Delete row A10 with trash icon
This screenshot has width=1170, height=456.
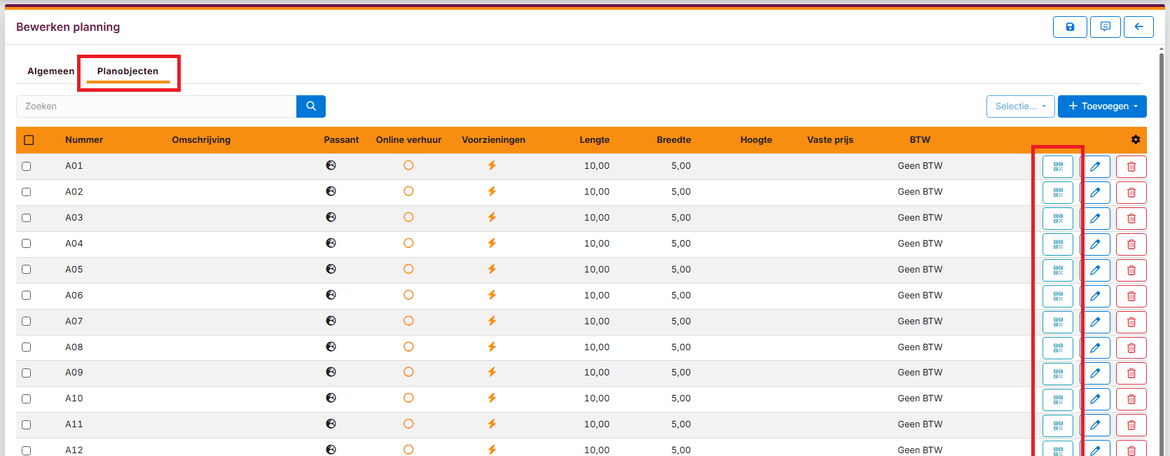[x=1131, y=399]
